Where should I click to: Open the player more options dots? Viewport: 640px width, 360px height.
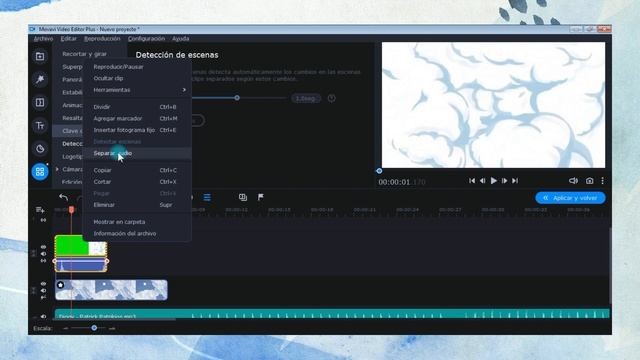[602, 180]
